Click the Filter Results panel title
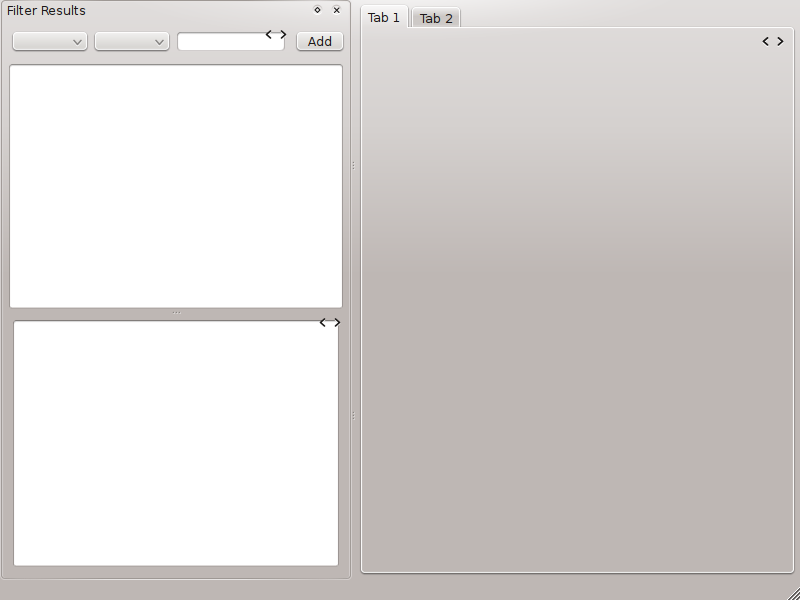The image size is (800, 600). point(47,10)
